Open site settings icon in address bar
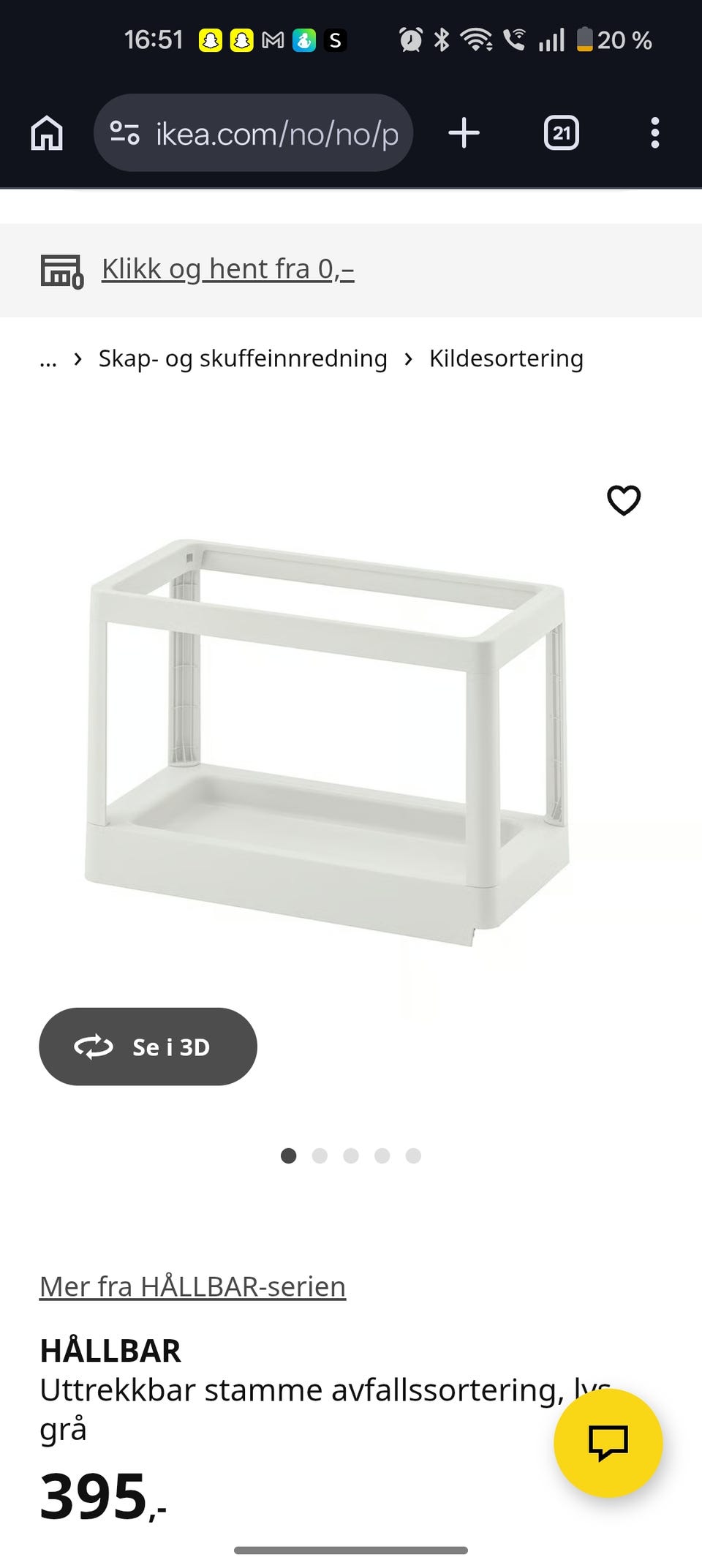The height and width of the screenshot is (1568, 702). tap(124, 133)
